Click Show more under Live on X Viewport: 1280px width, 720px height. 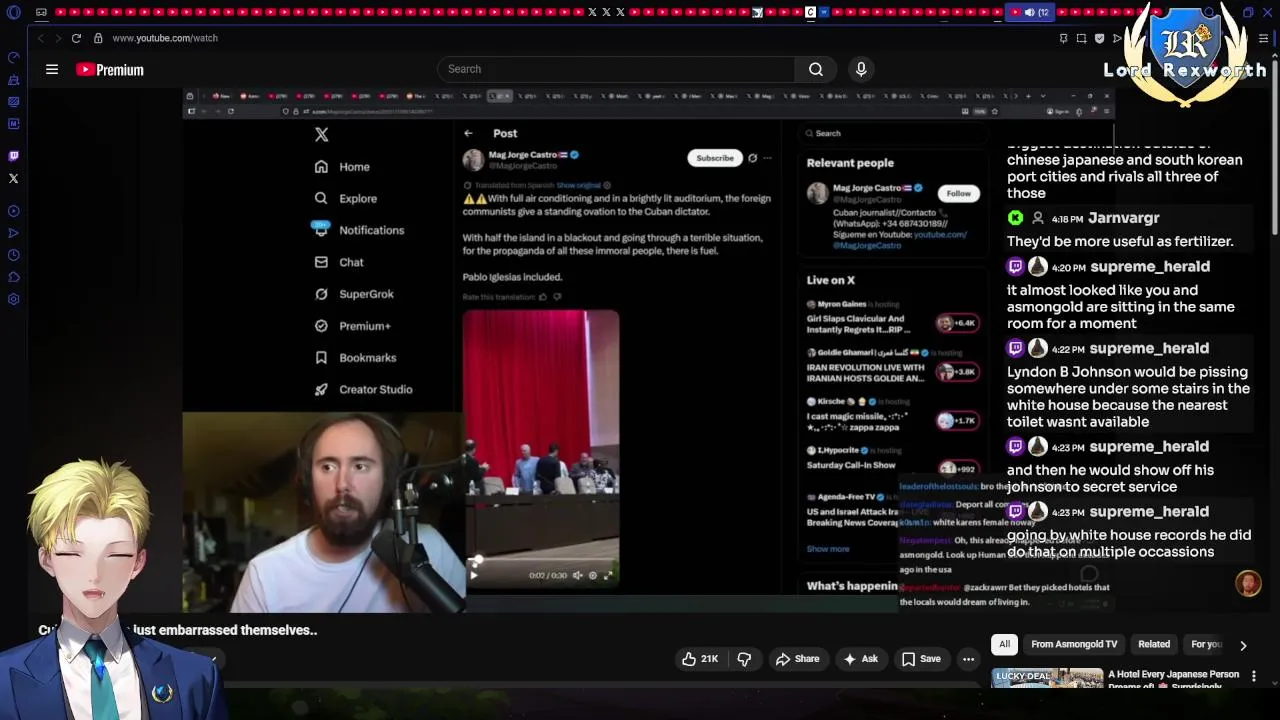(x=828, y=549)
